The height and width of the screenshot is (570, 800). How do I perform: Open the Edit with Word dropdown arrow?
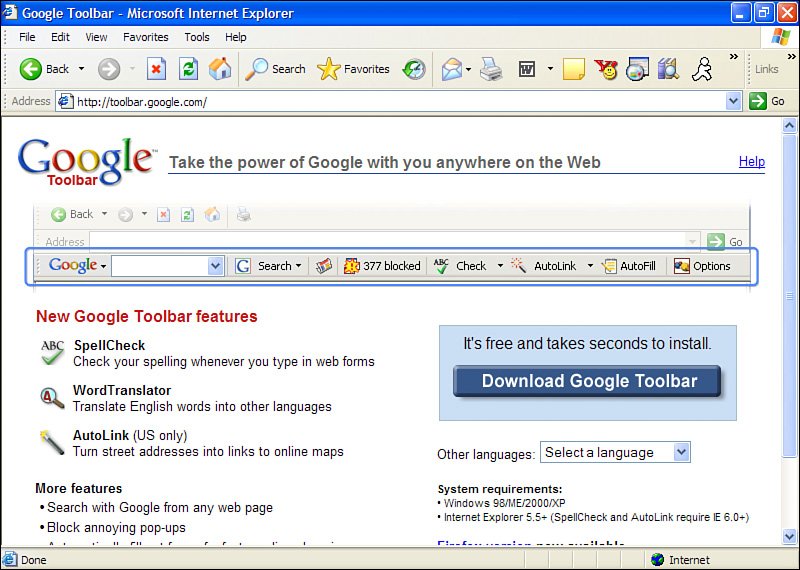[x=550, y=68]
